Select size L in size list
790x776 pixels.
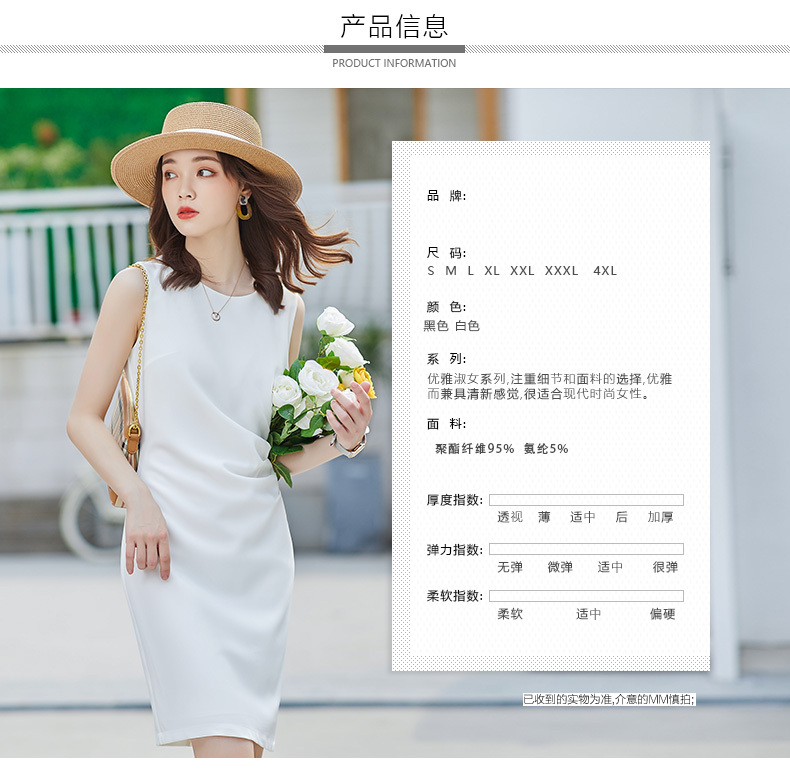(x=471, y=271)
